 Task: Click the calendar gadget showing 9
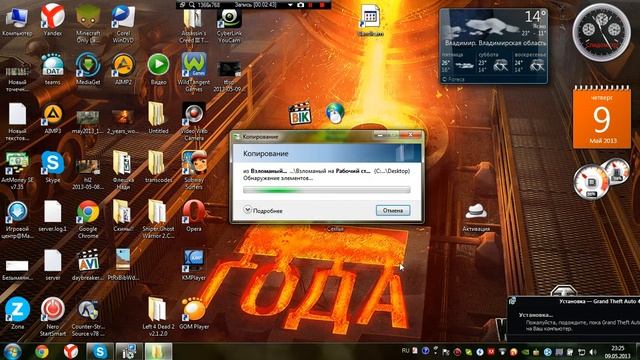pyautogui.click(x=602, y=117)
